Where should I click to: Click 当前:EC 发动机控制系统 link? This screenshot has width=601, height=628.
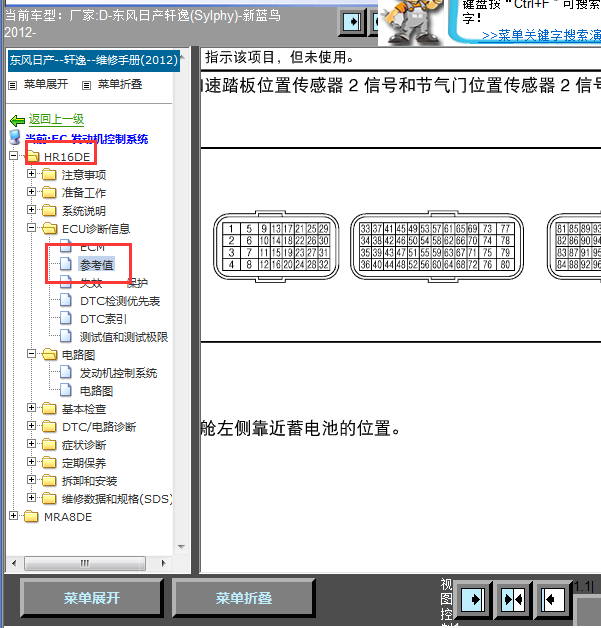coord(86,139)
